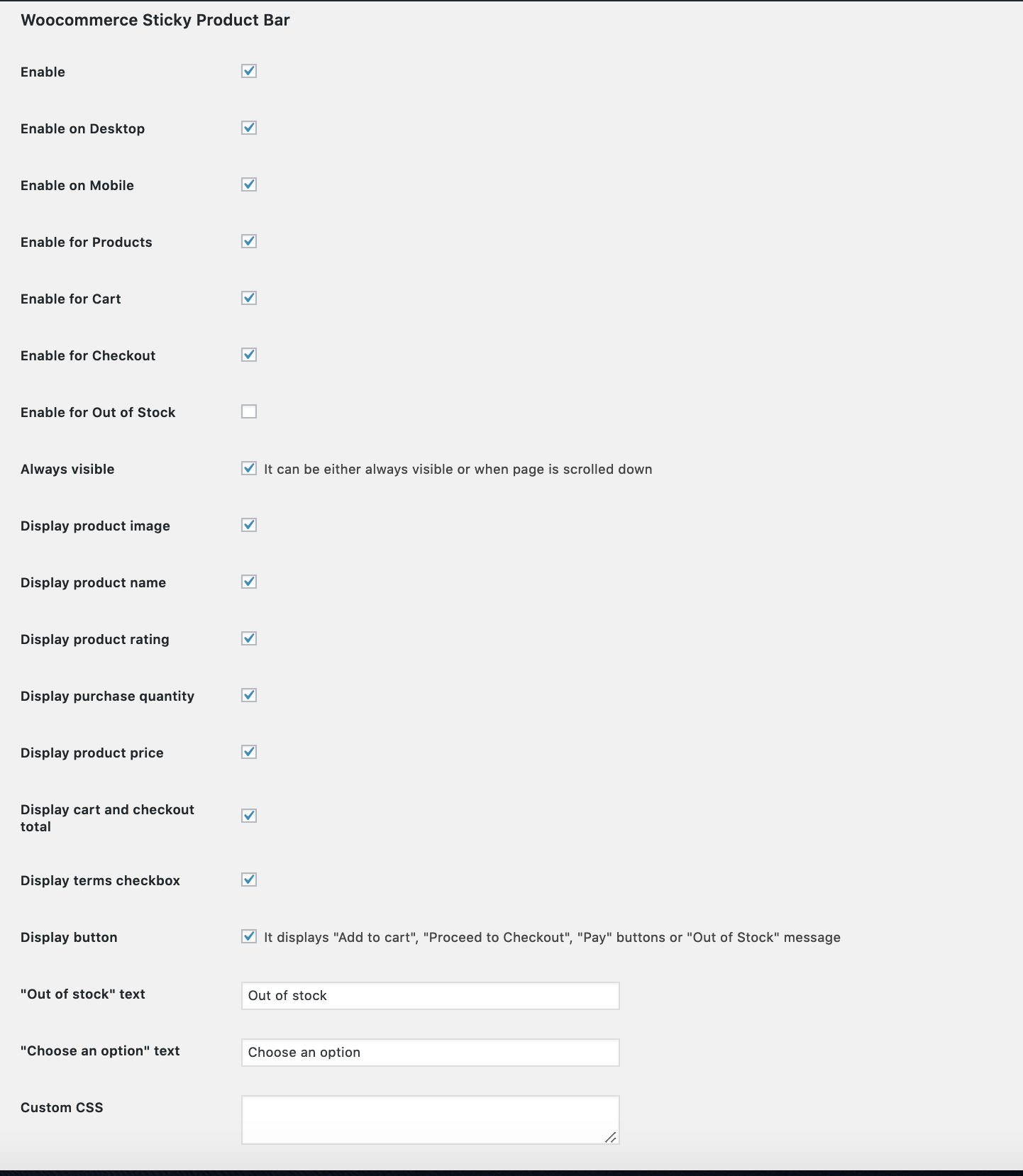
Task: Toggle Display product price checkbox
Action: point(249,752)
